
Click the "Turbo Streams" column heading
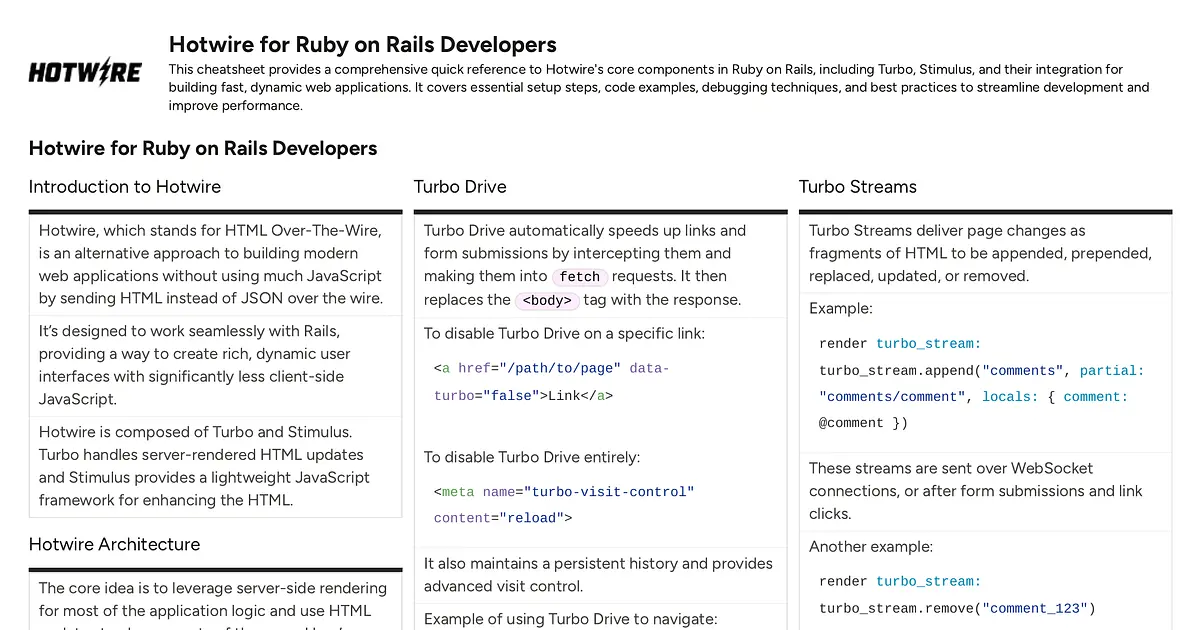click(858, 187)
